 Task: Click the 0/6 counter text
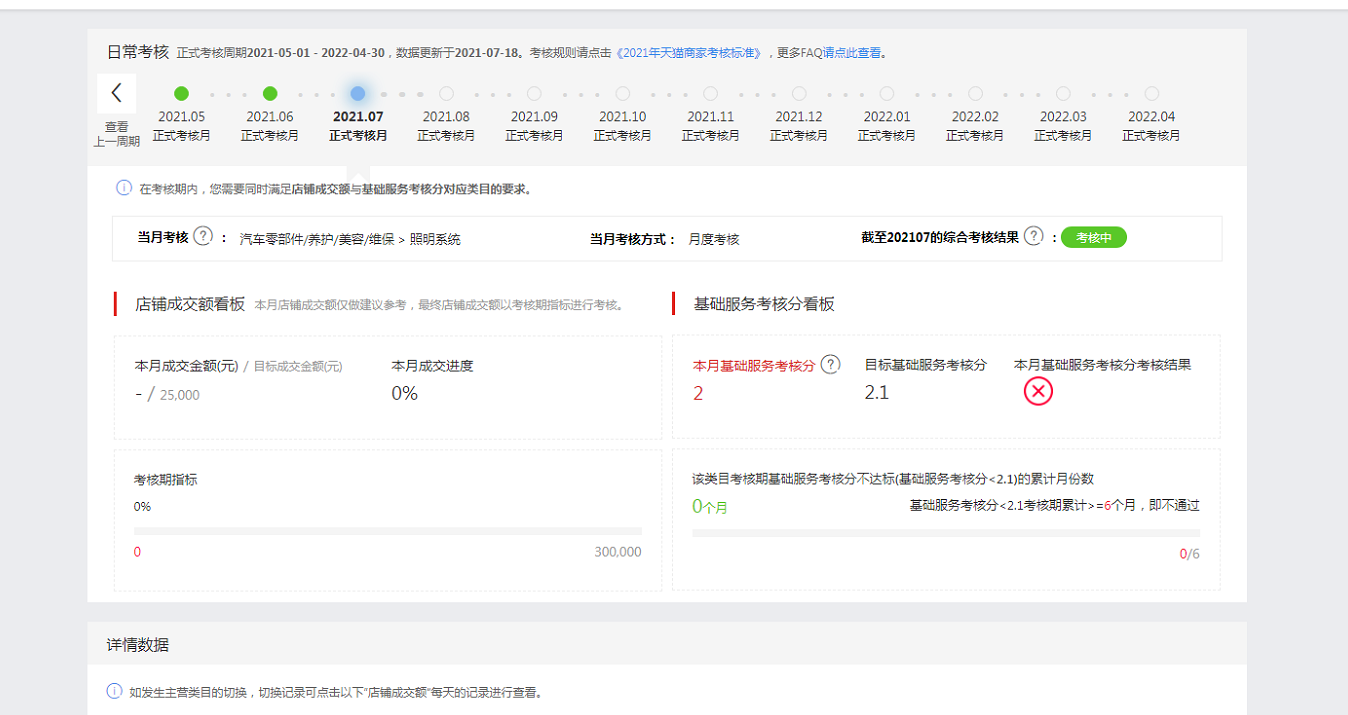click(x=1189, y=554)
